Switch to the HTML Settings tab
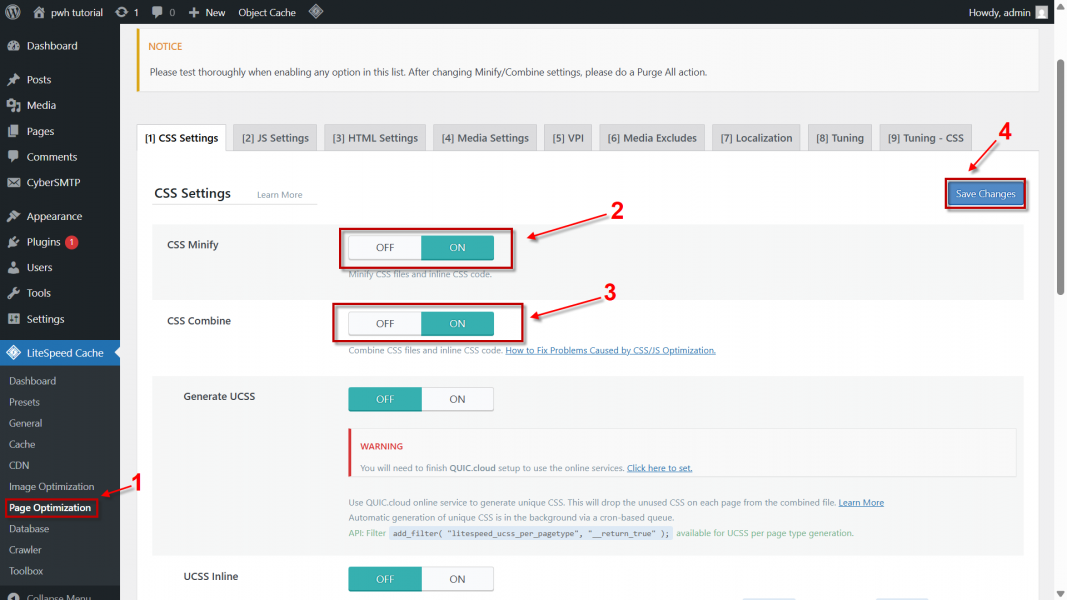 tap(375, 137)
